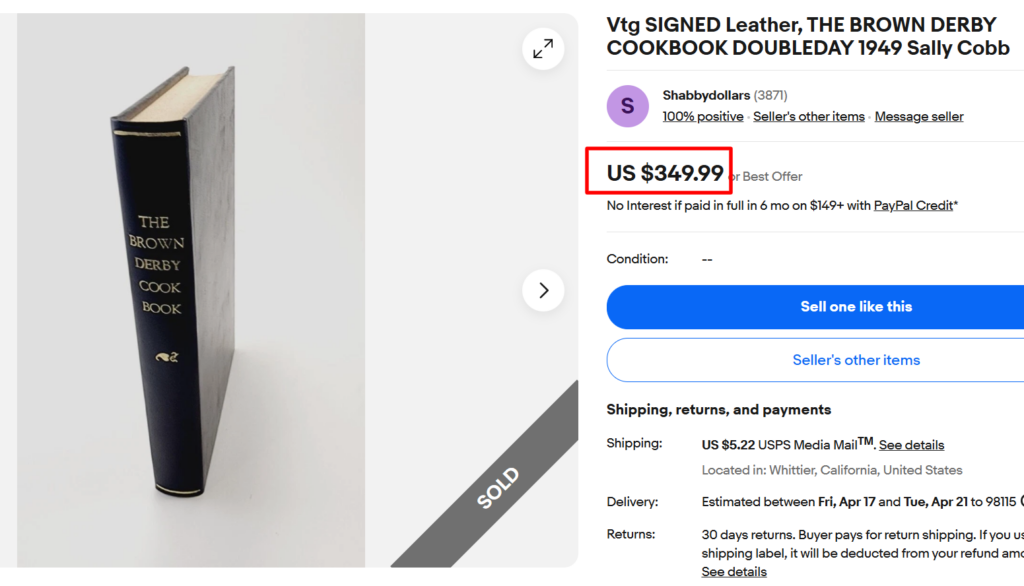The width and height of the screenshot is (1024, 586).
Task: Show the next product photo
Action: [x=543, y=291]
